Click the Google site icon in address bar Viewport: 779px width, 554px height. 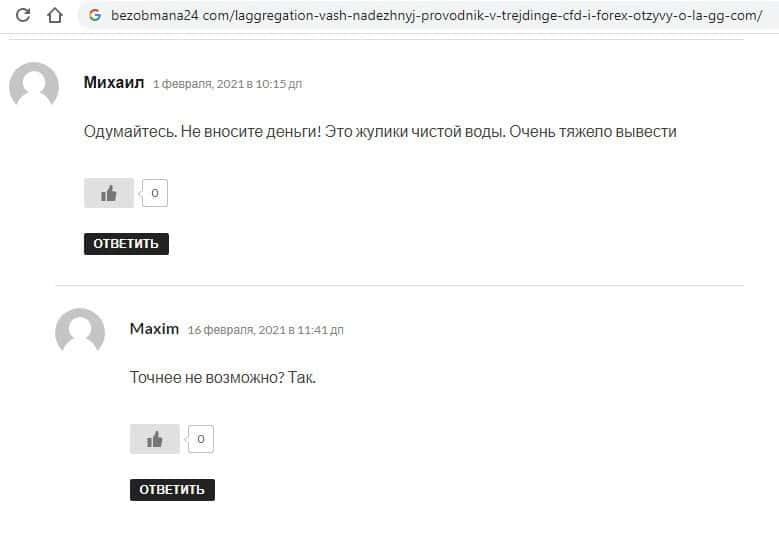[x=95, y=15]
